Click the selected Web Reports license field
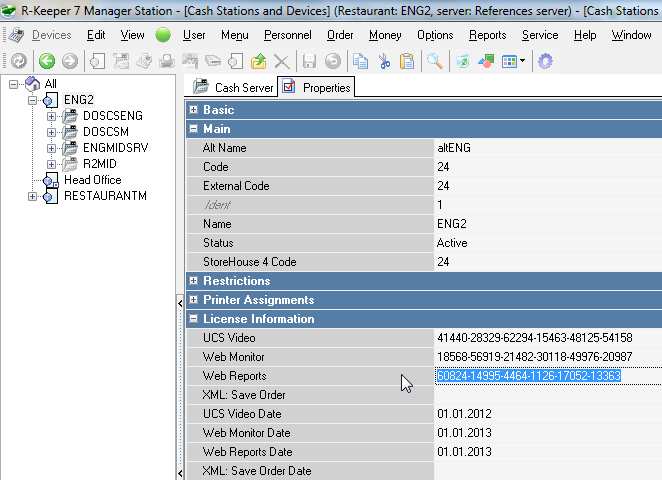This screenshot has height=480, width=662. tap(549, 376)
